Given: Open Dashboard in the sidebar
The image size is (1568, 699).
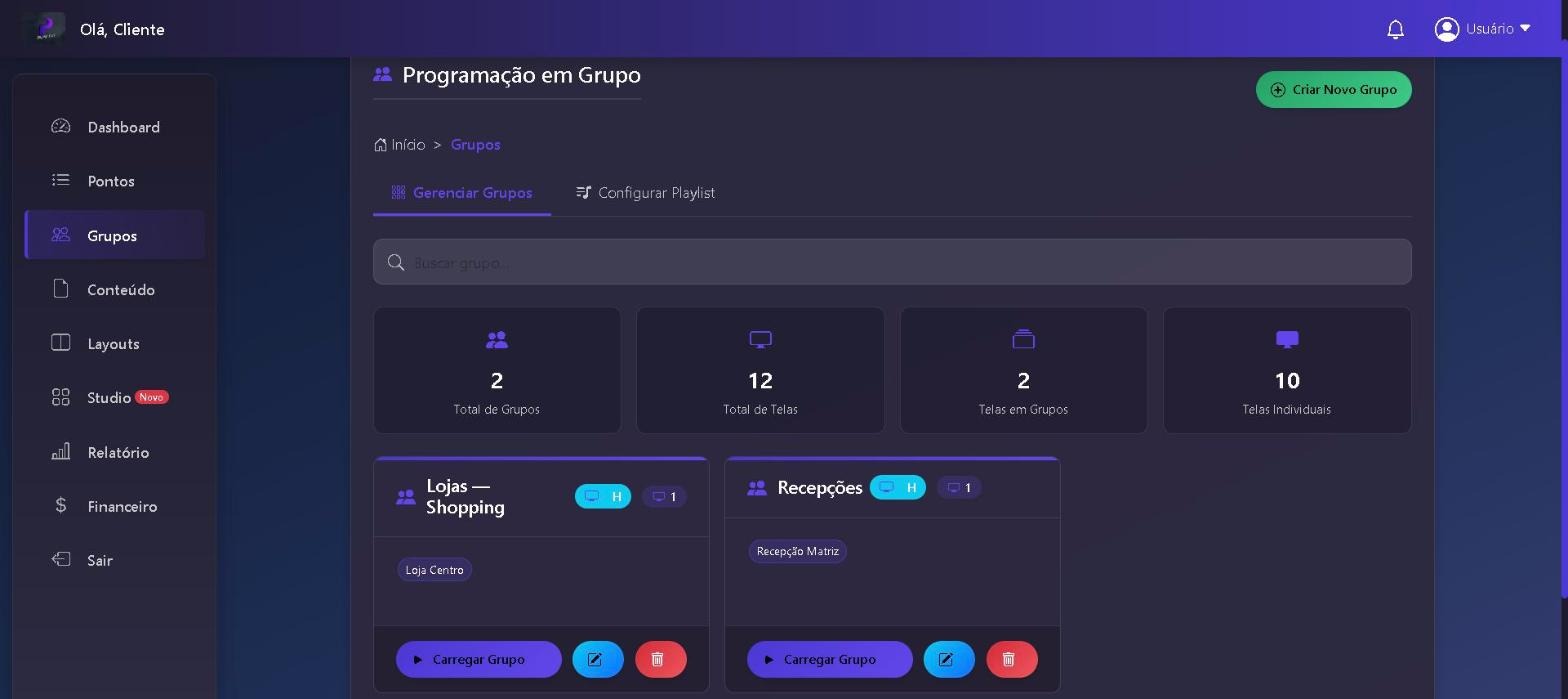Looking at the screenshot, I should tap(115, 127).
